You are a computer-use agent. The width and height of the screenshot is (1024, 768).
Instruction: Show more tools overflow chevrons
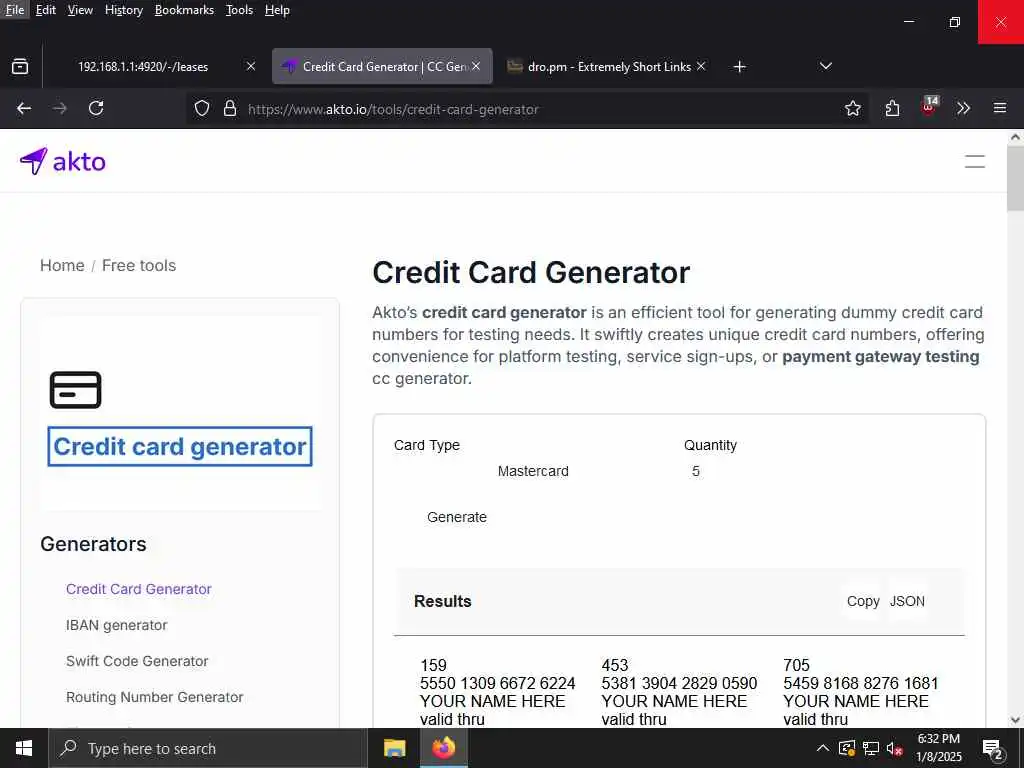[x=963, y=108]
